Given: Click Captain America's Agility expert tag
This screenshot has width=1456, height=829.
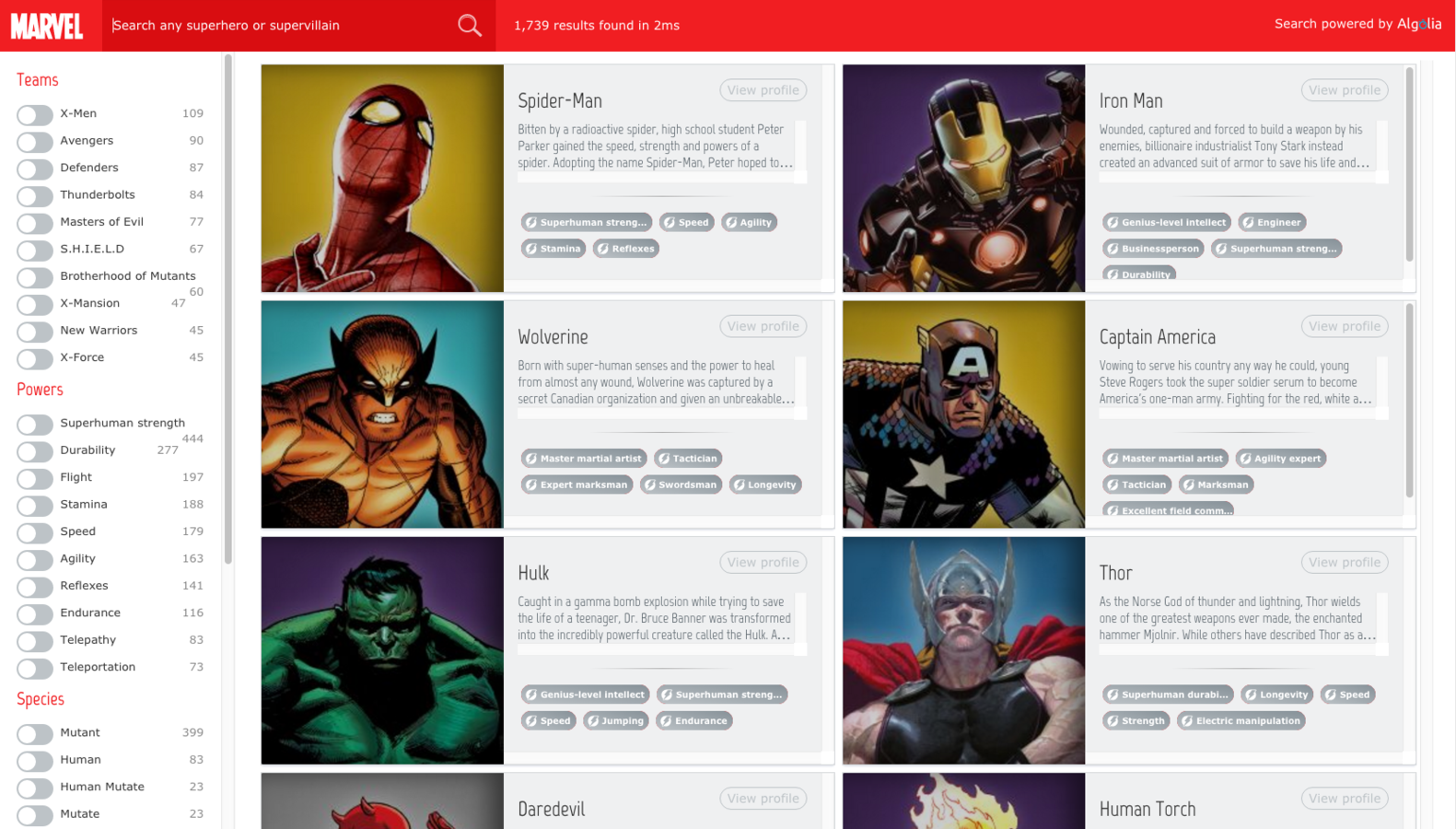Looking at the screenshot, I should pos(1281,458).
